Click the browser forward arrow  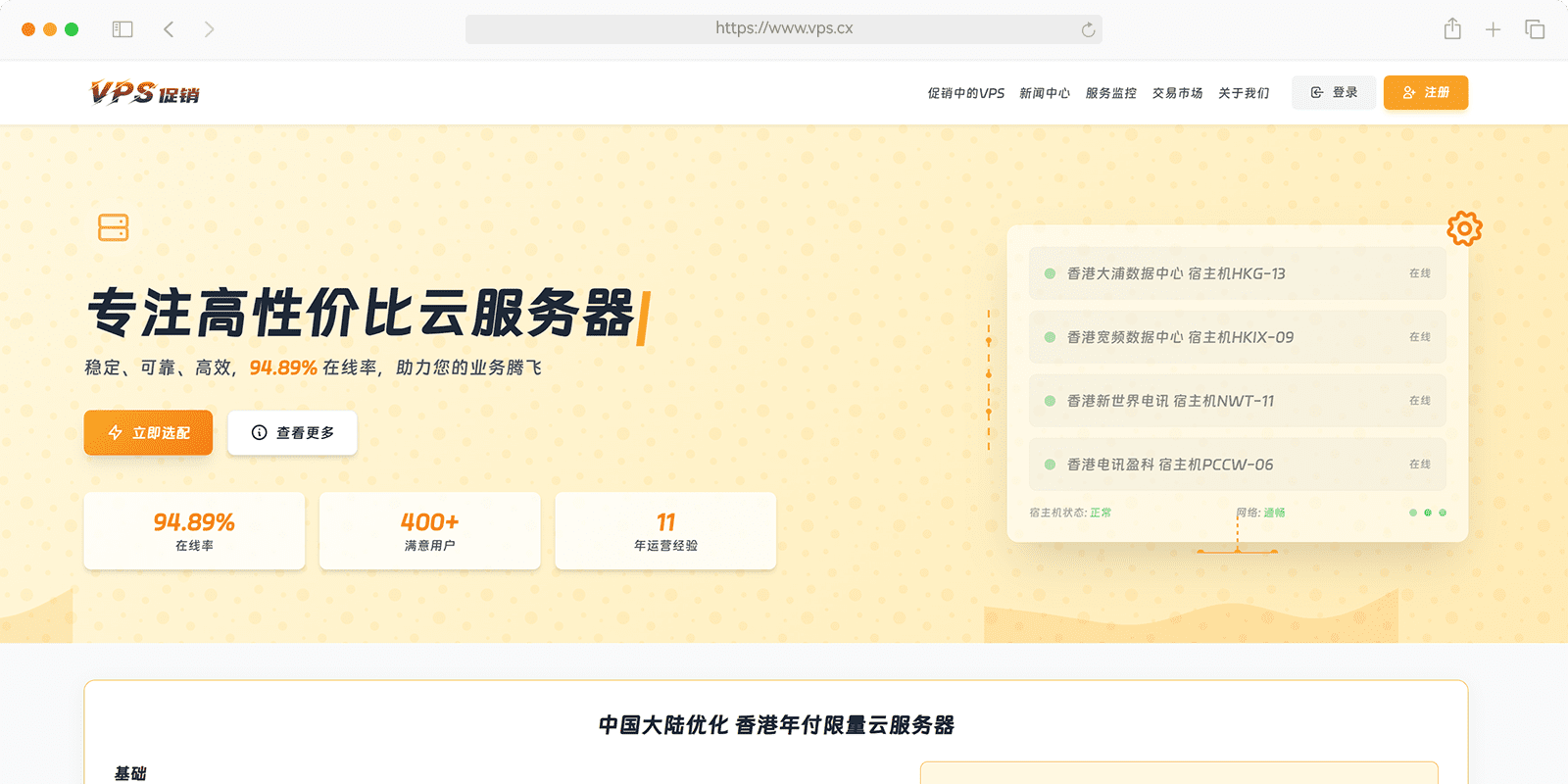tap(209, 29)
